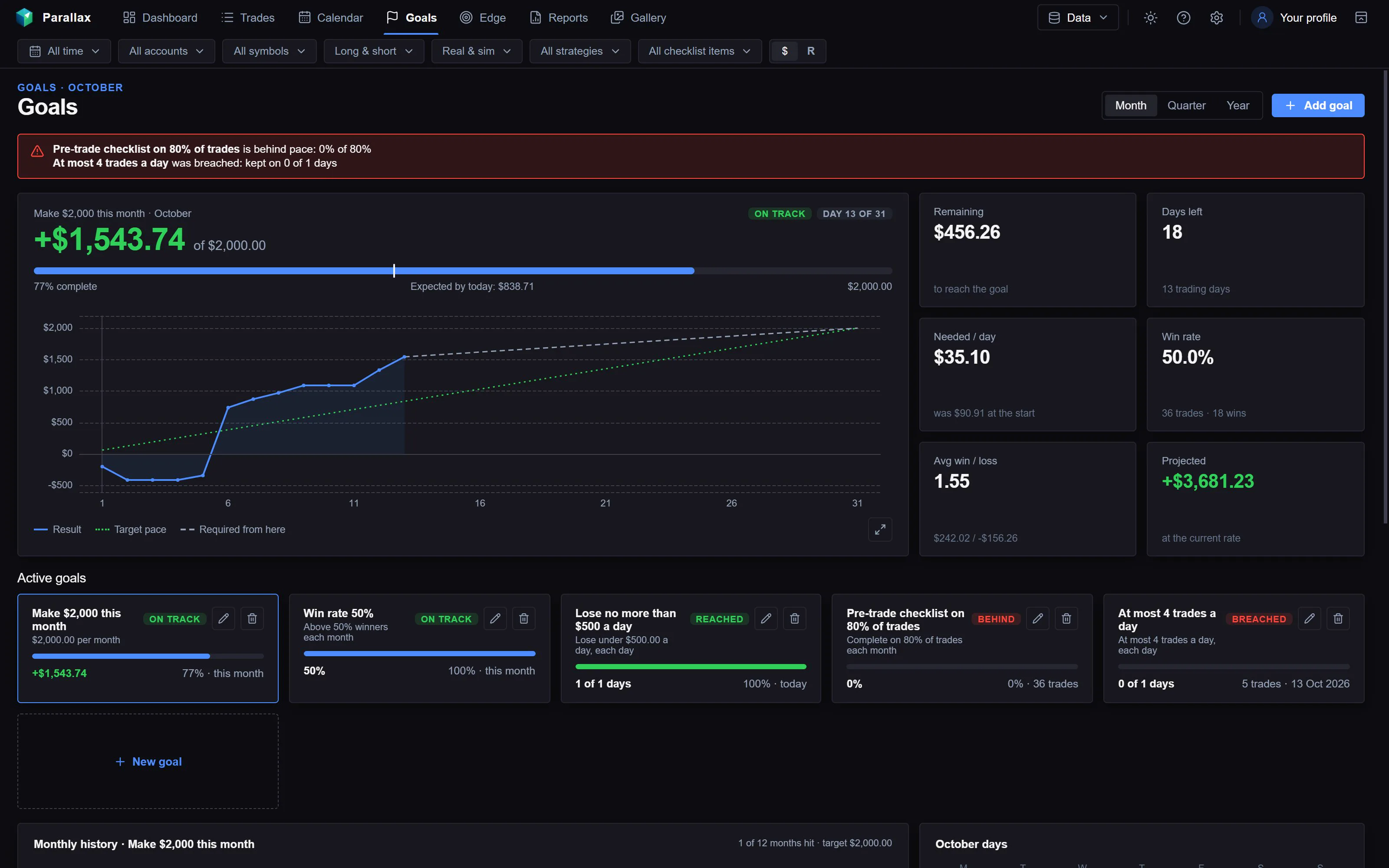Open the settings gear icon
Viewport: 1389px width, 868px height.
click(x=1216, y=18)
